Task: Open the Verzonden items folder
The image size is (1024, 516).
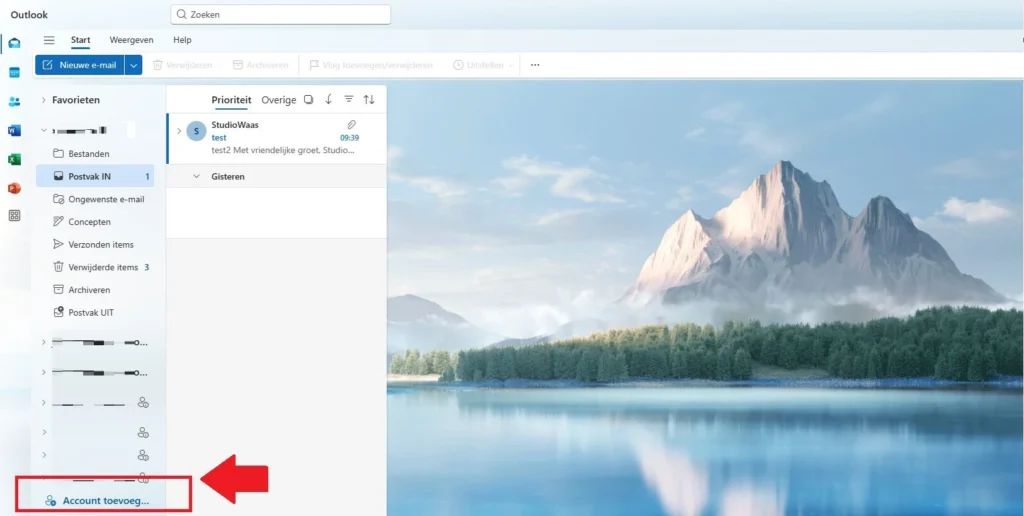Action: click(100, 244)
